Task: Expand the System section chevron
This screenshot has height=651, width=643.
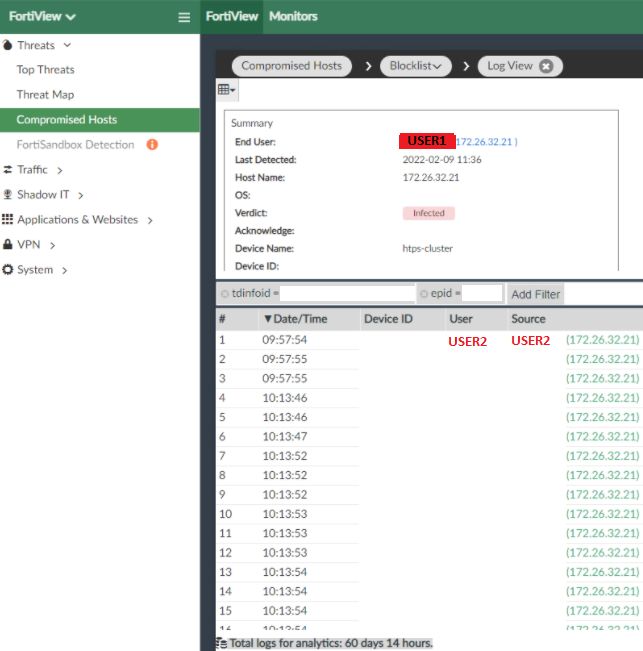Action: 65,270
